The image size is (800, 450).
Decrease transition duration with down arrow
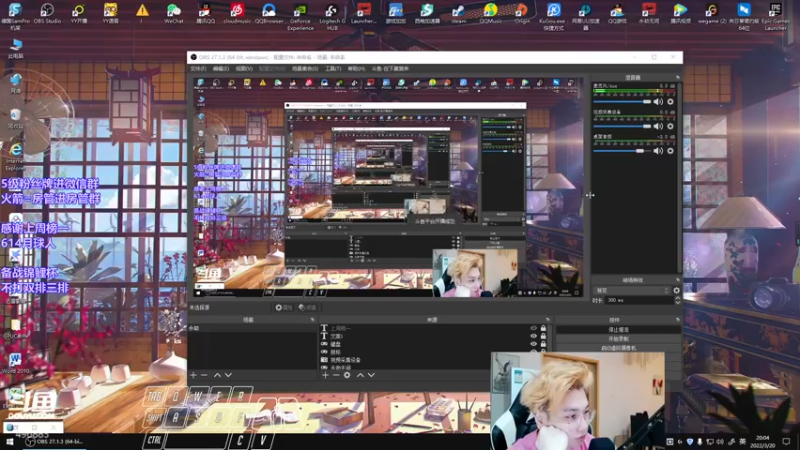[x=678, y=303]
